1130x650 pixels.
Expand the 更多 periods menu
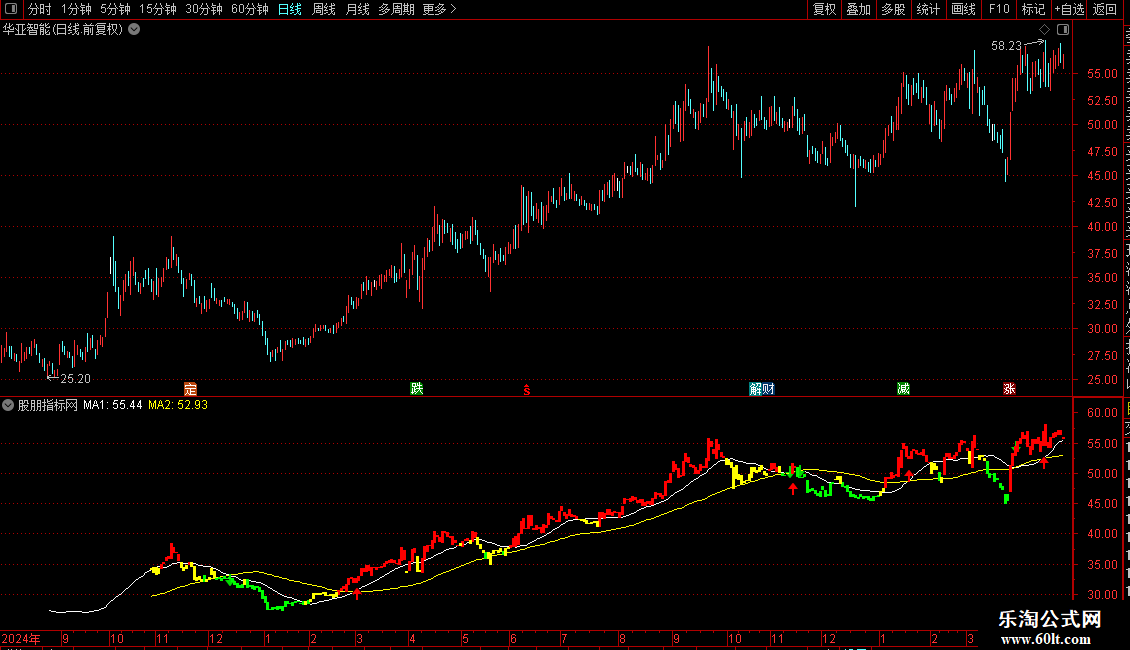[x=439, y=9]
